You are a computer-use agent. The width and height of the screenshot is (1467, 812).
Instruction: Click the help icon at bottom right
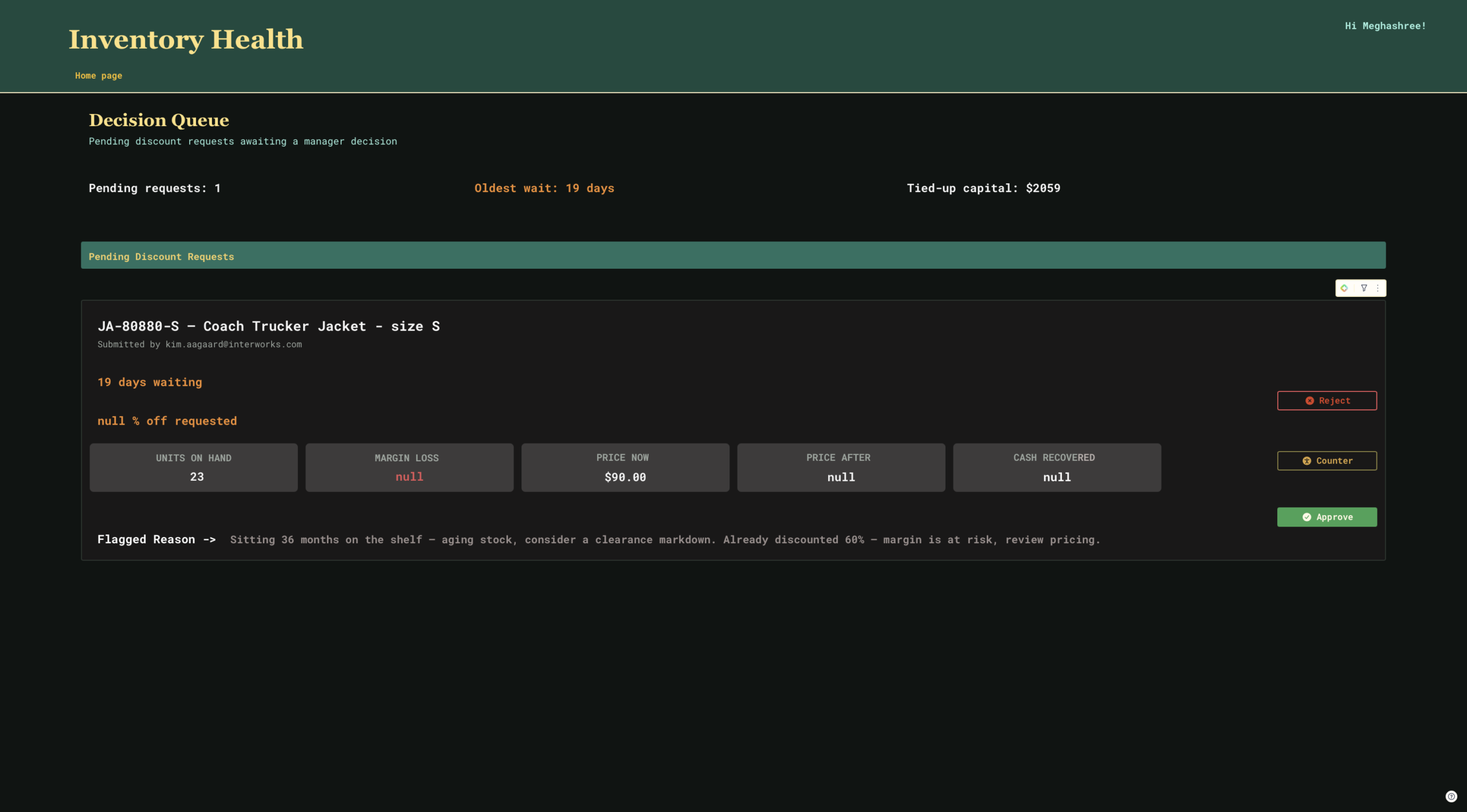[x=1451, y=796]
